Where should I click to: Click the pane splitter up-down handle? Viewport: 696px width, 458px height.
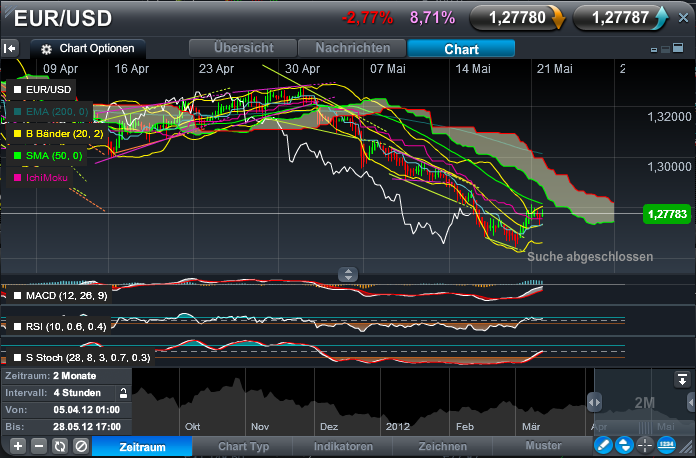pyautogui.click(x=348, y=274)
